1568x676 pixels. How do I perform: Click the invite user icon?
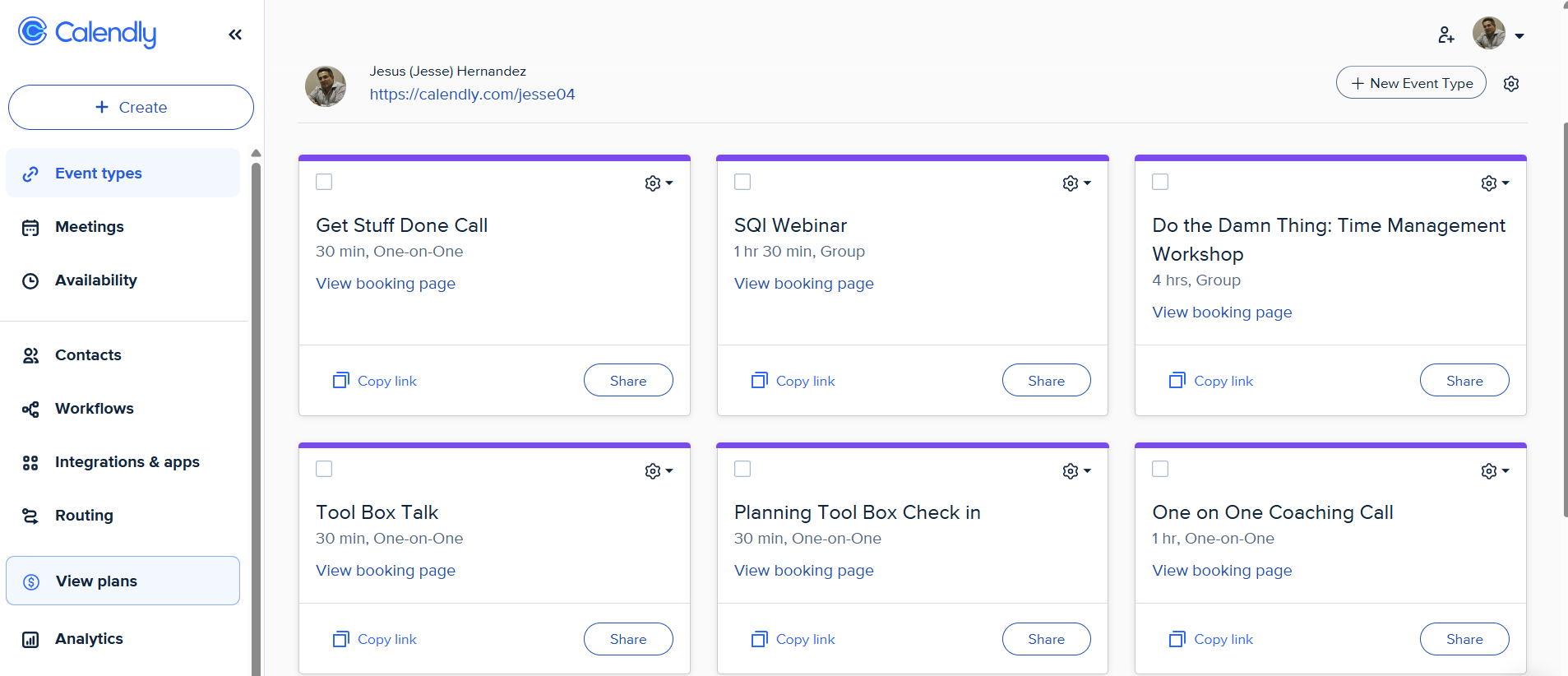[1446, 35]
